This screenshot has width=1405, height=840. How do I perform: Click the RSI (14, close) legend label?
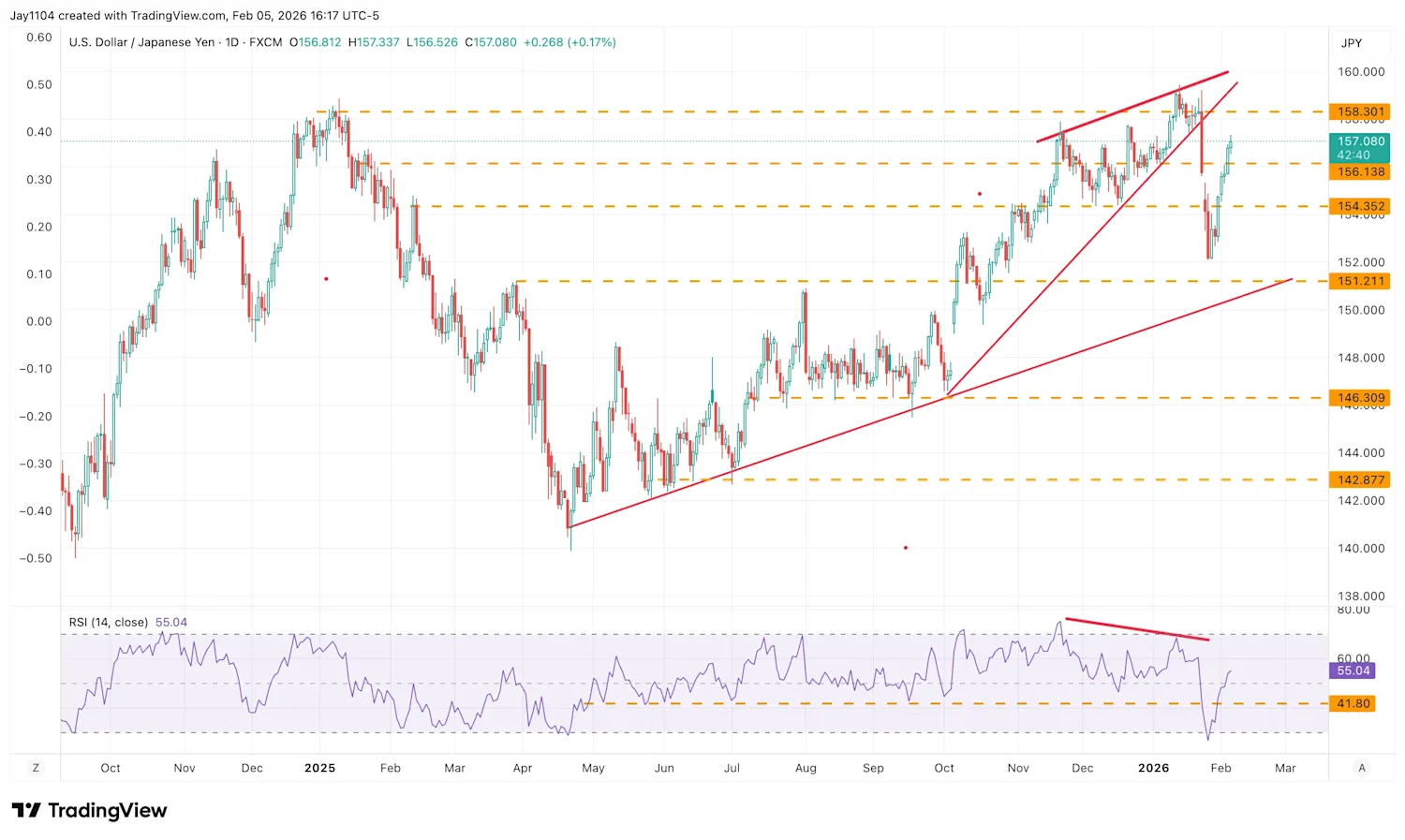pyautogui.click(x=107, y=622)
